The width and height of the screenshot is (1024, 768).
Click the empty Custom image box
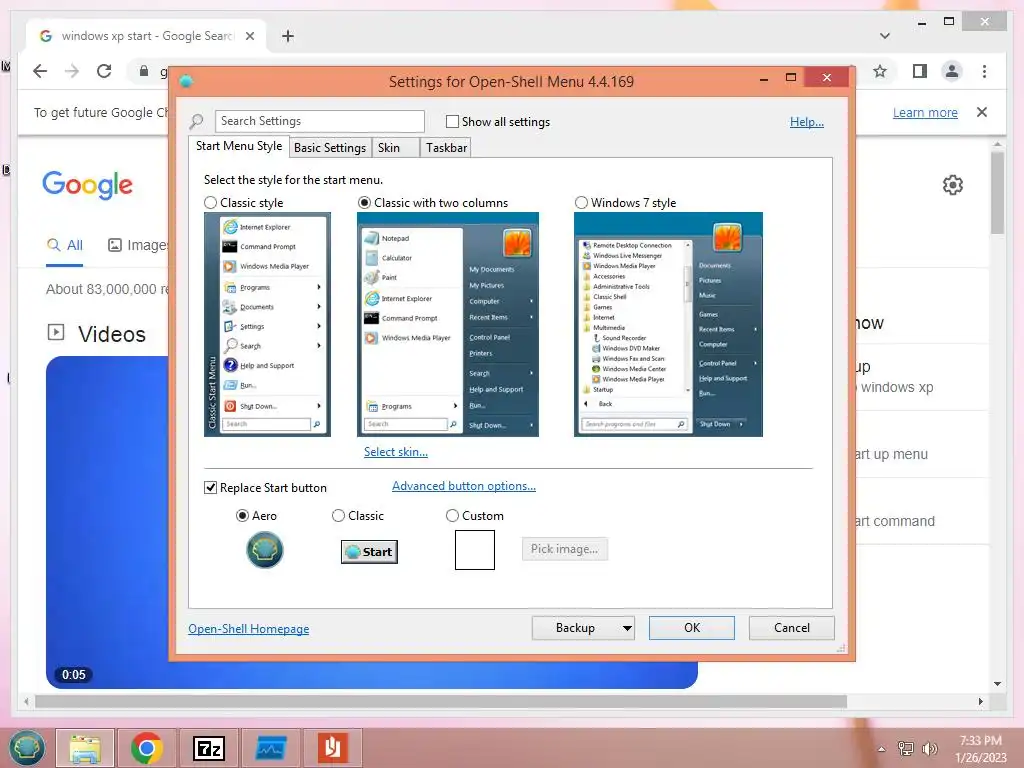point(475,550)
